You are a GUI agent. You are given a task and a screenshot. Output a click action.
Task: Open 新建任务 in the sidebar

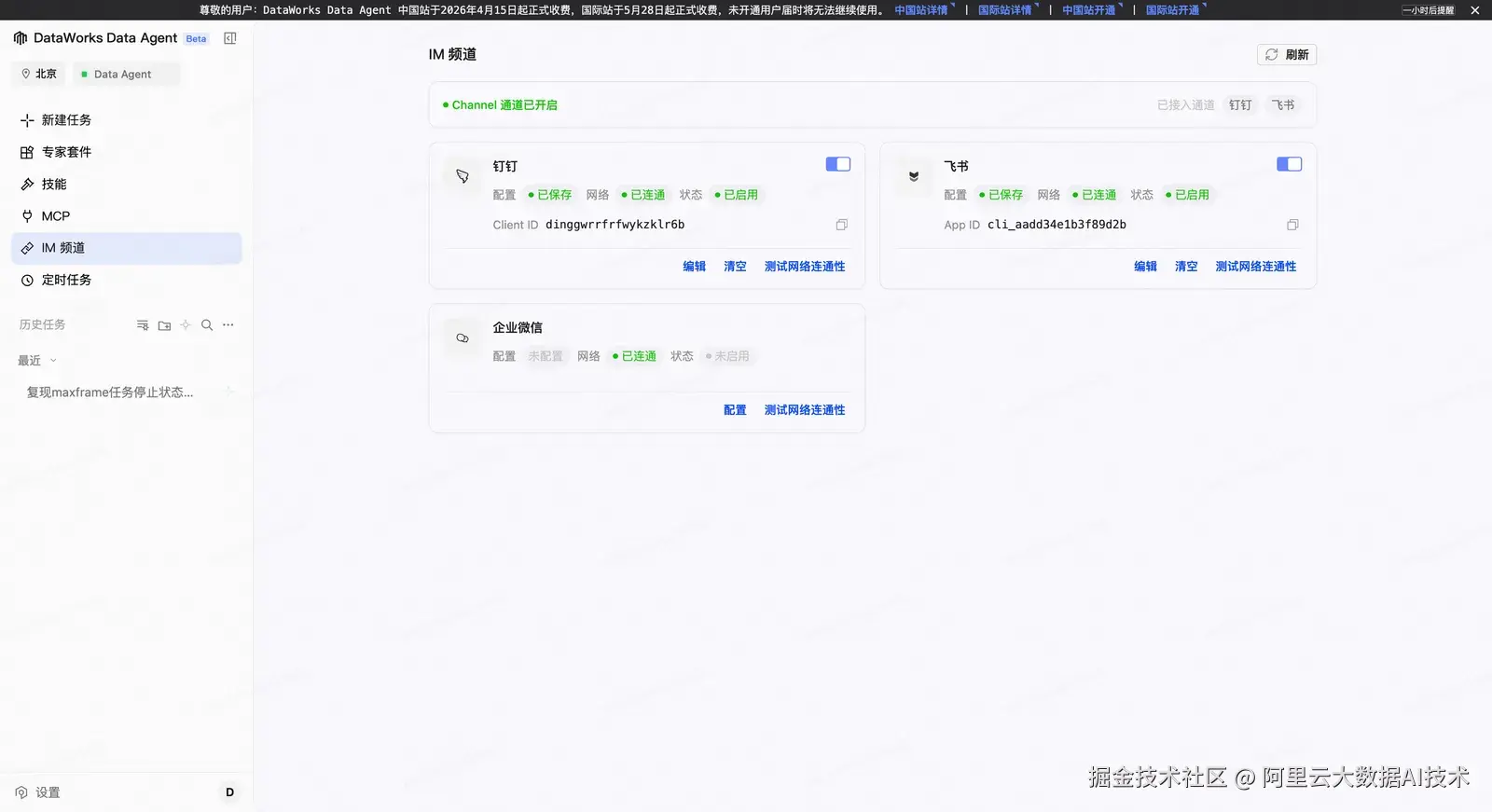(127, 120)
